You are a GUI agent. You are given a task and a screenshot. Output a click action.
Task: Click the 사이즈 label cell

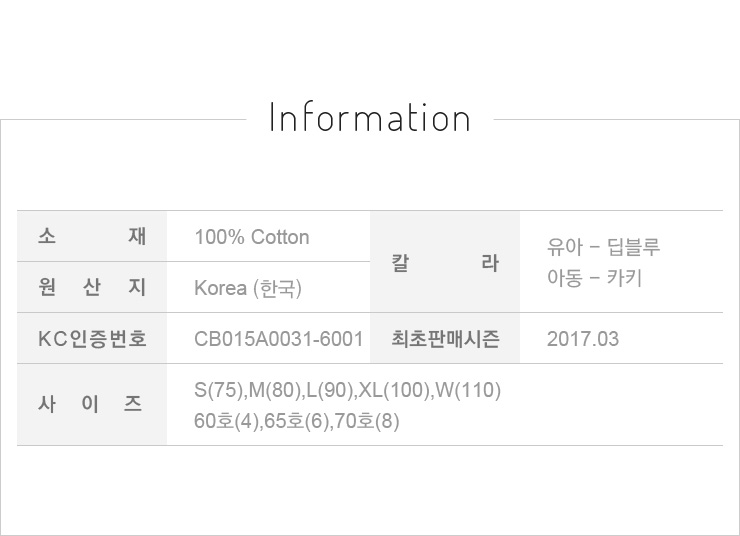click(92, 405)
